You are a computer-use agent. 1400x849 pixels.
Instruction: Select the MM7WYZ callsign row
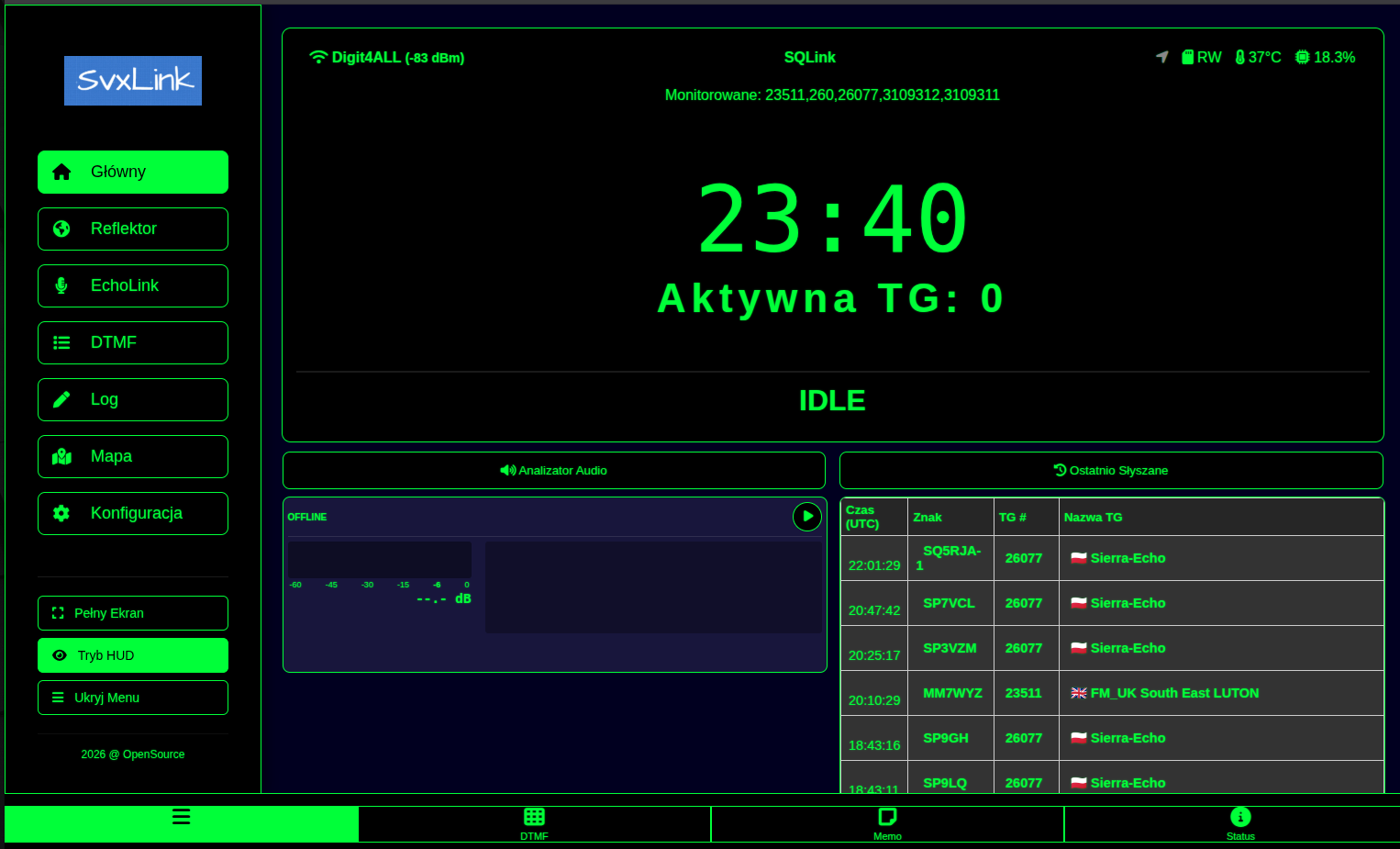click(951, 693)
